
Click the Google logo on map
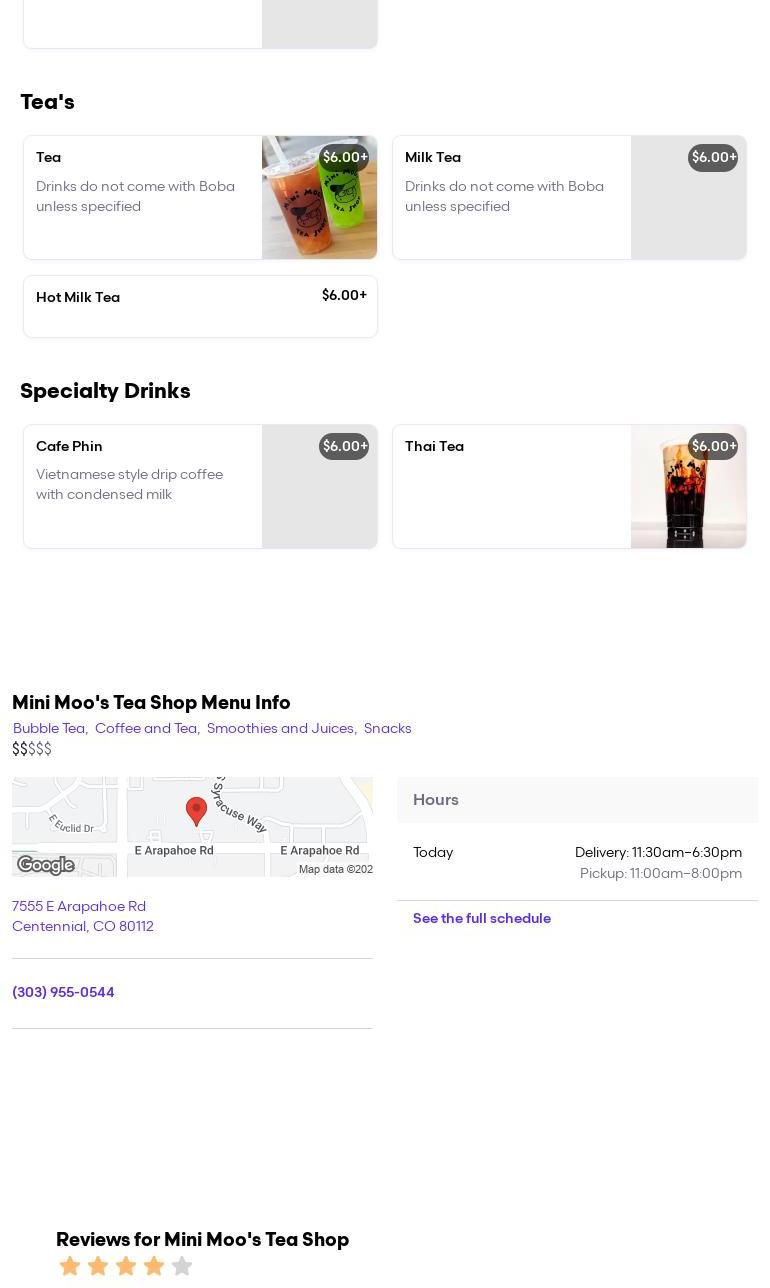(x=46, y=865)
